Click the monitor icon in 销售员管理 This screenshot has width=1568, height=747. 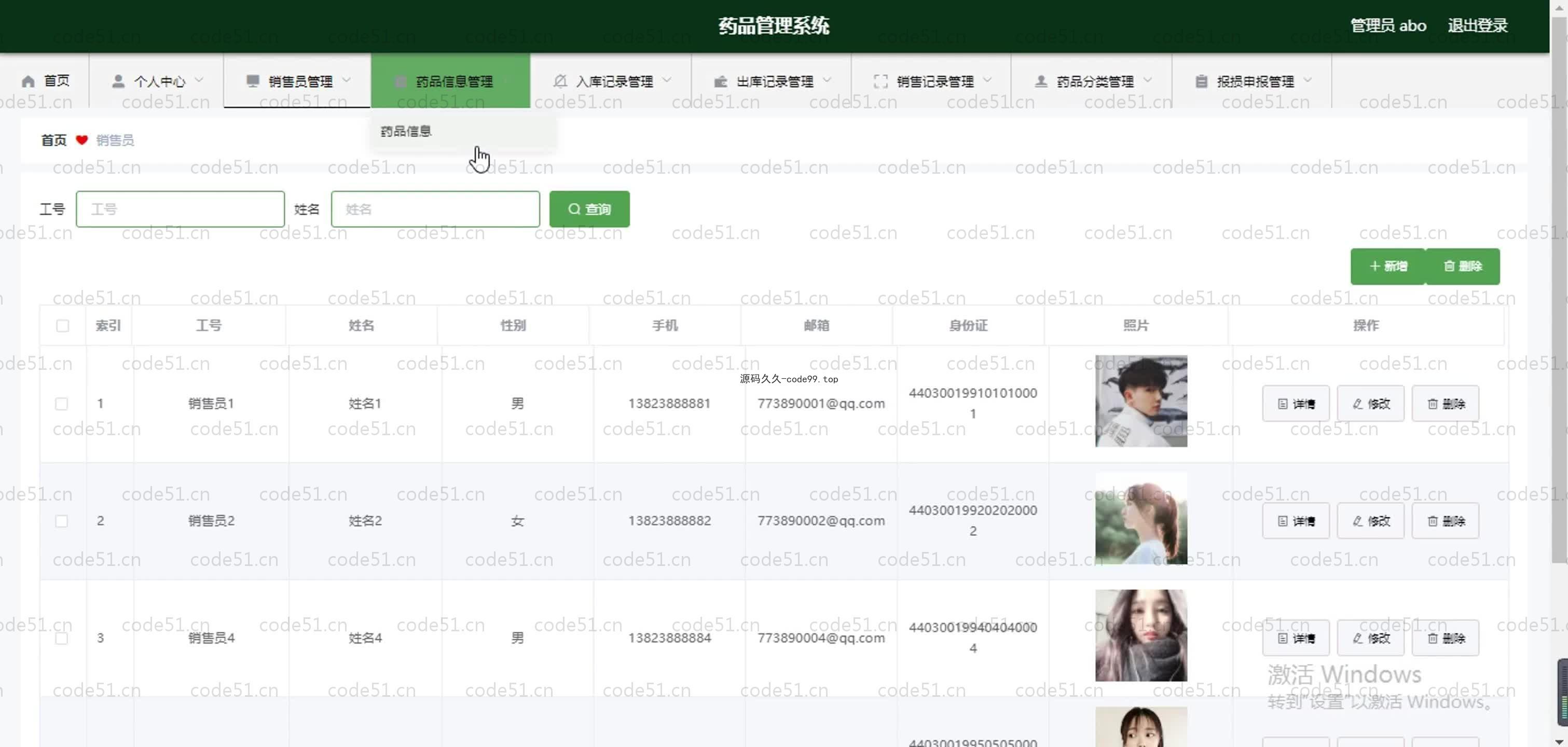pyautogui.click(x=253, y=81)
